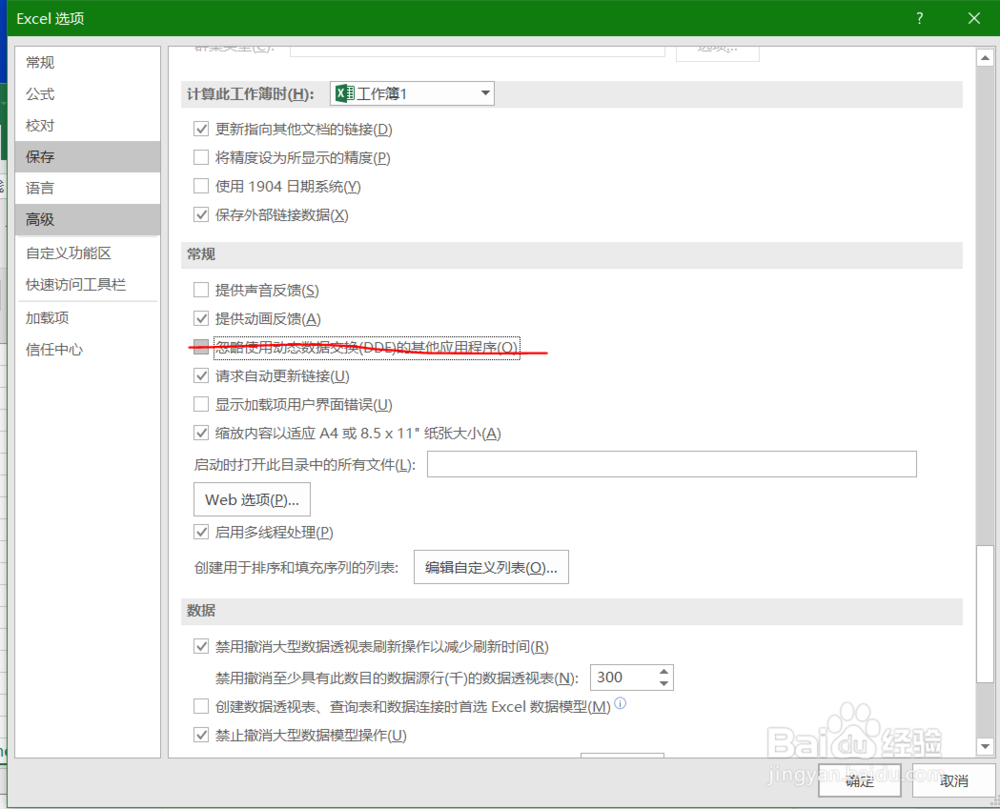
Task: Select 常规 category in sidebar
Action: (87, 62)
